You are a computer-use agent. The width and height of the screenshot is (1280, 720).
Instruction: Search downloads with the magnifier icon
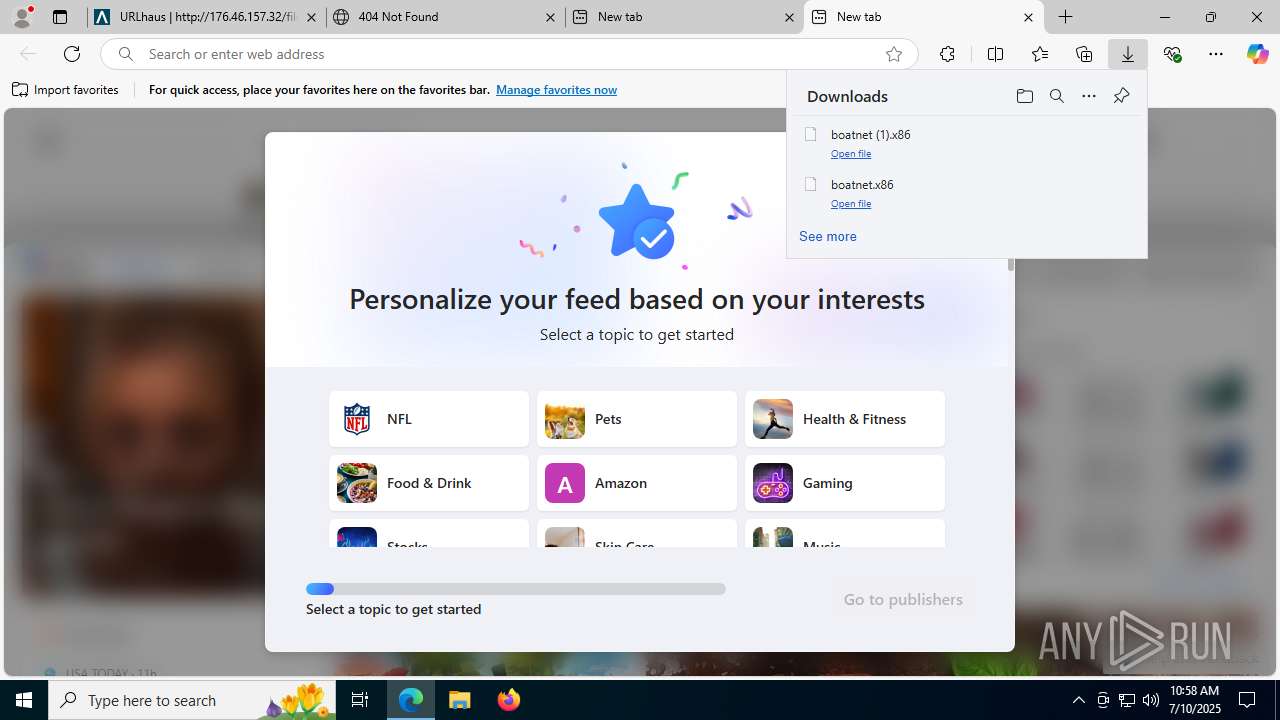(x=1056, y=96)
